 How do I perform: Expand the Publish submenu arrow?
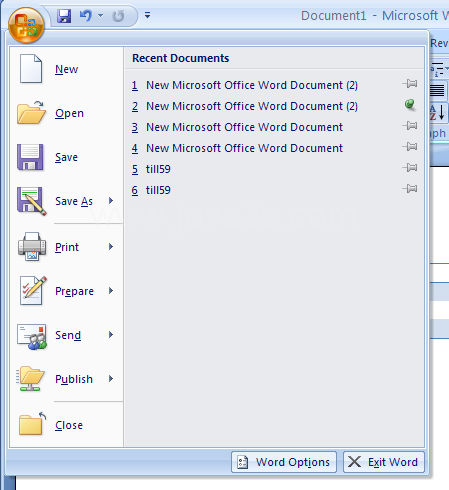click(111, 378)
